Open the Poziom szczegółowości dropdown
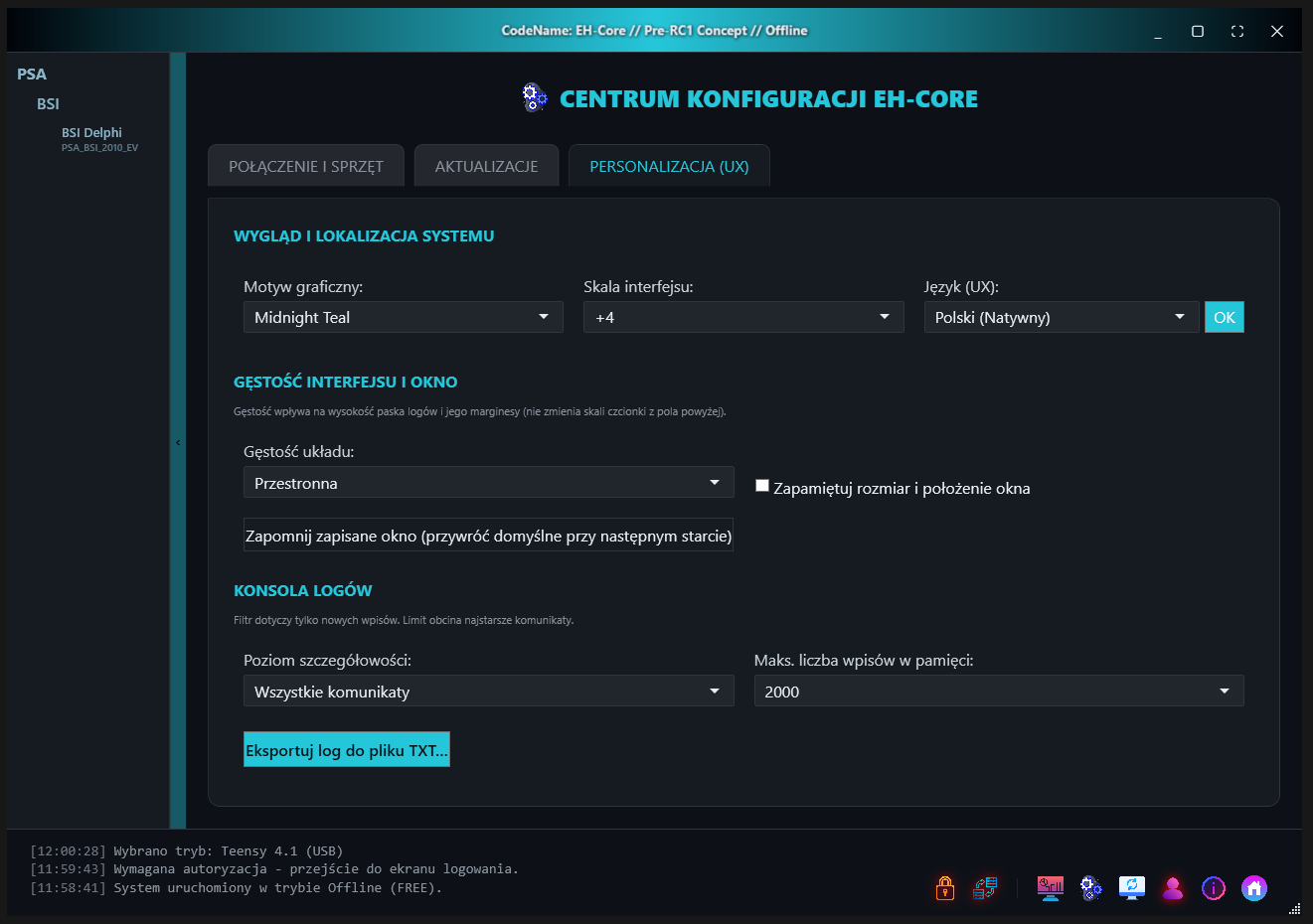The width and height of the screenshot is (1313, 924). coord(489,692)
